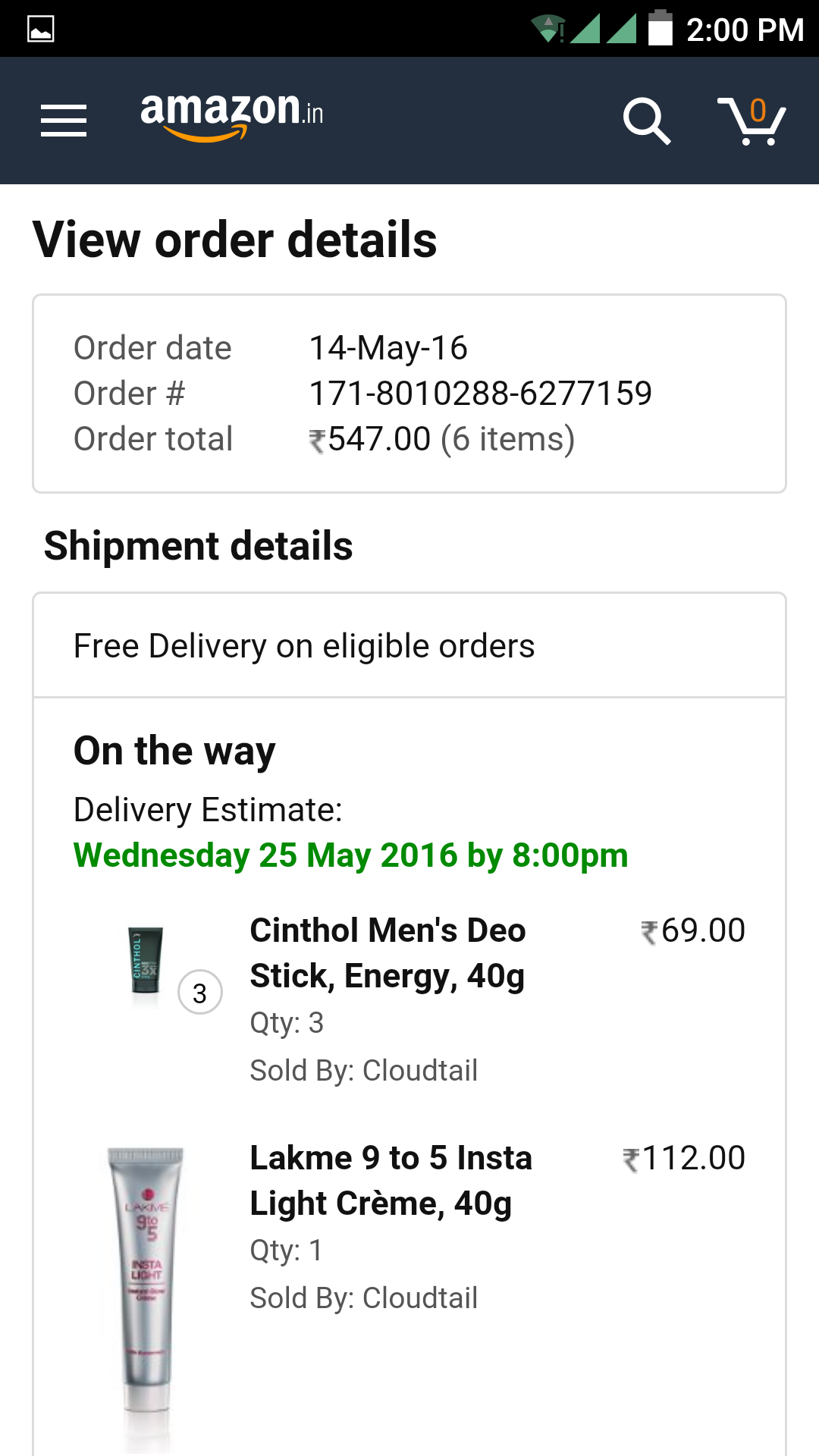This screenshot has width=819, height=1456.
Task: Open the shopping cart icon
Action: click(x=752, y=121)
